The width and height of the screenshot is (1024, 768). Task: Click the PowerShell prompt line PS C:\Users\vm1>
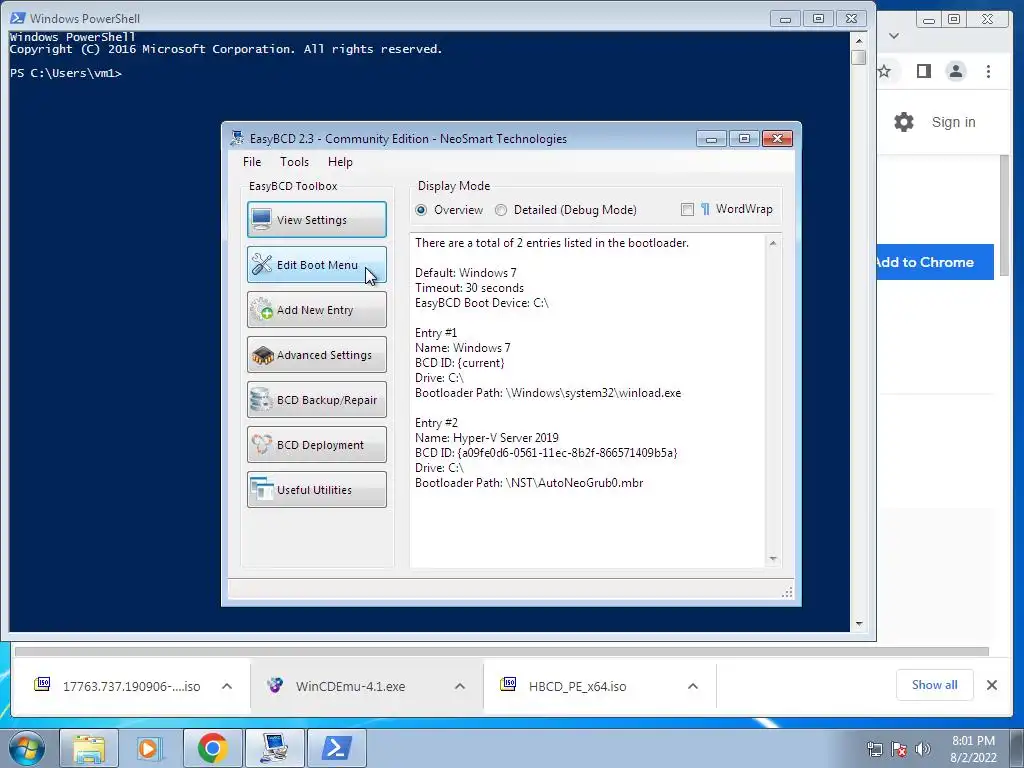pos(66,73)
